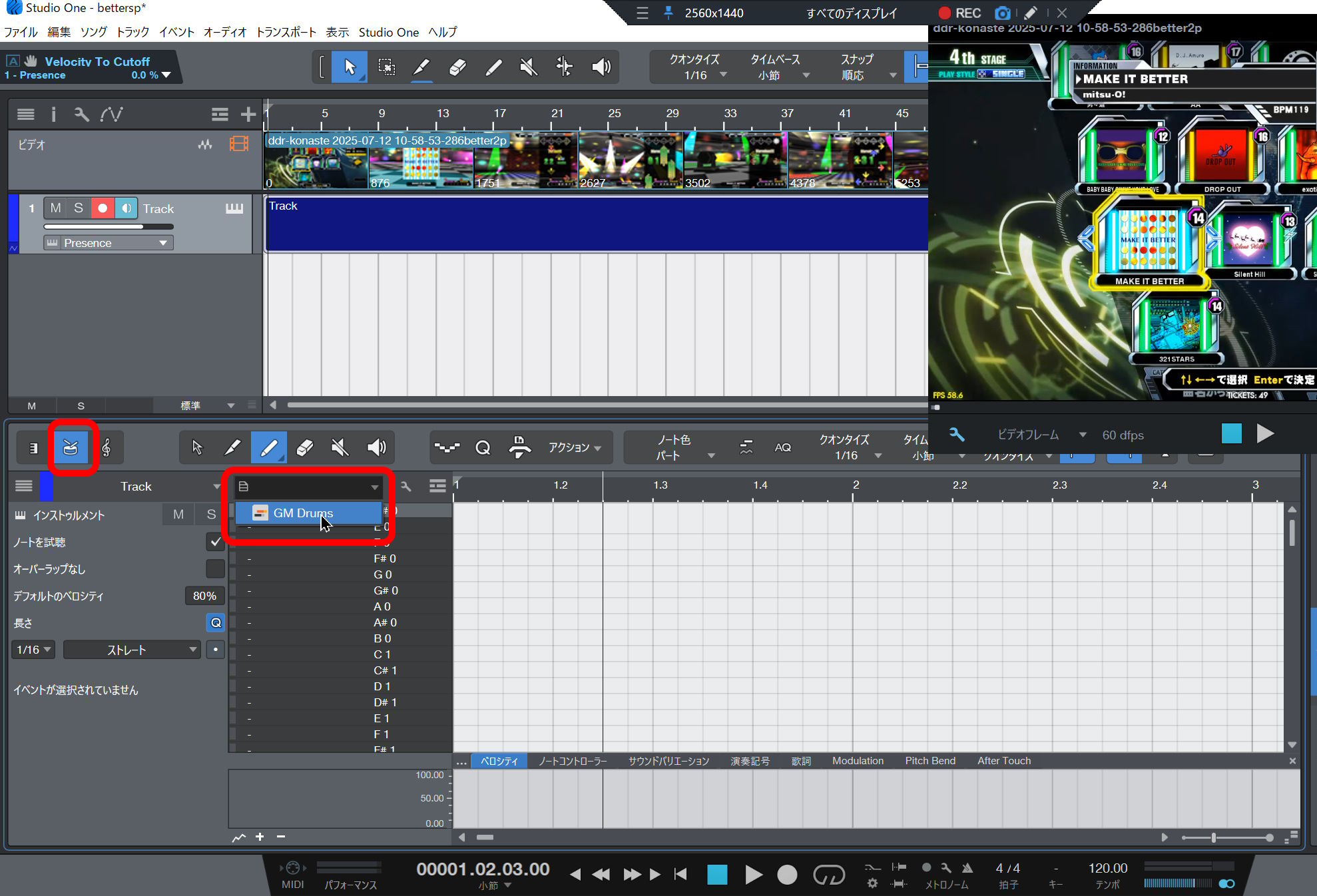The width and height of the screenshot is (1317, 896).
Task: Select GM Drums from dropdown list
Action: pyautogui.click(x=309, y=513)
